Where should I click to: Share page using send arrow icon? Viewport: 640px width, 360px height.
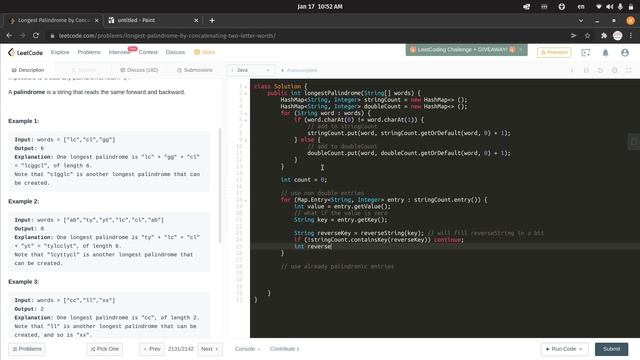click(573, 36)
